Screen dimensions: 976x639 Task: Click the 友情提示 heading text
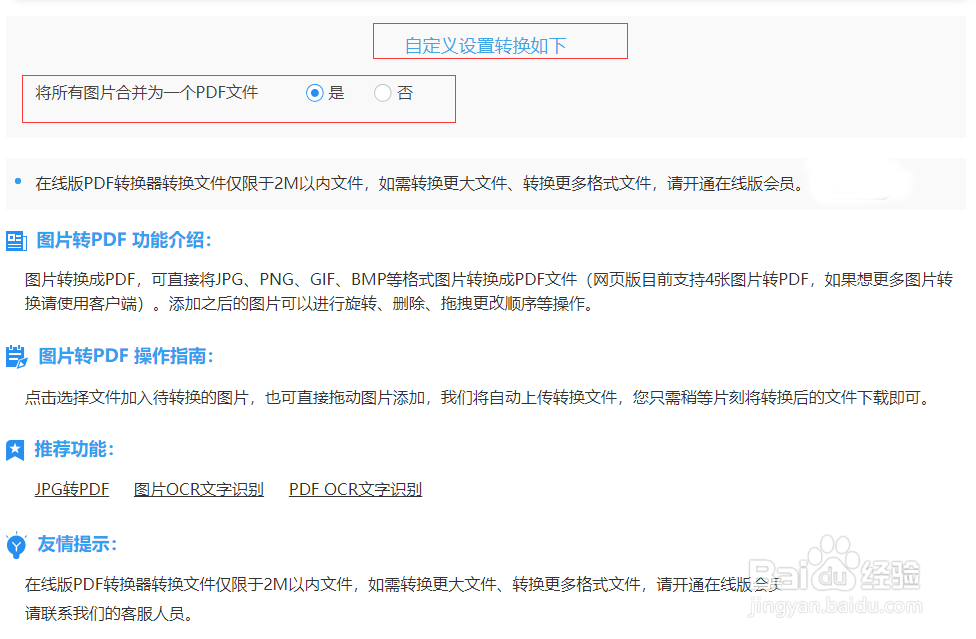pos(77,544)
